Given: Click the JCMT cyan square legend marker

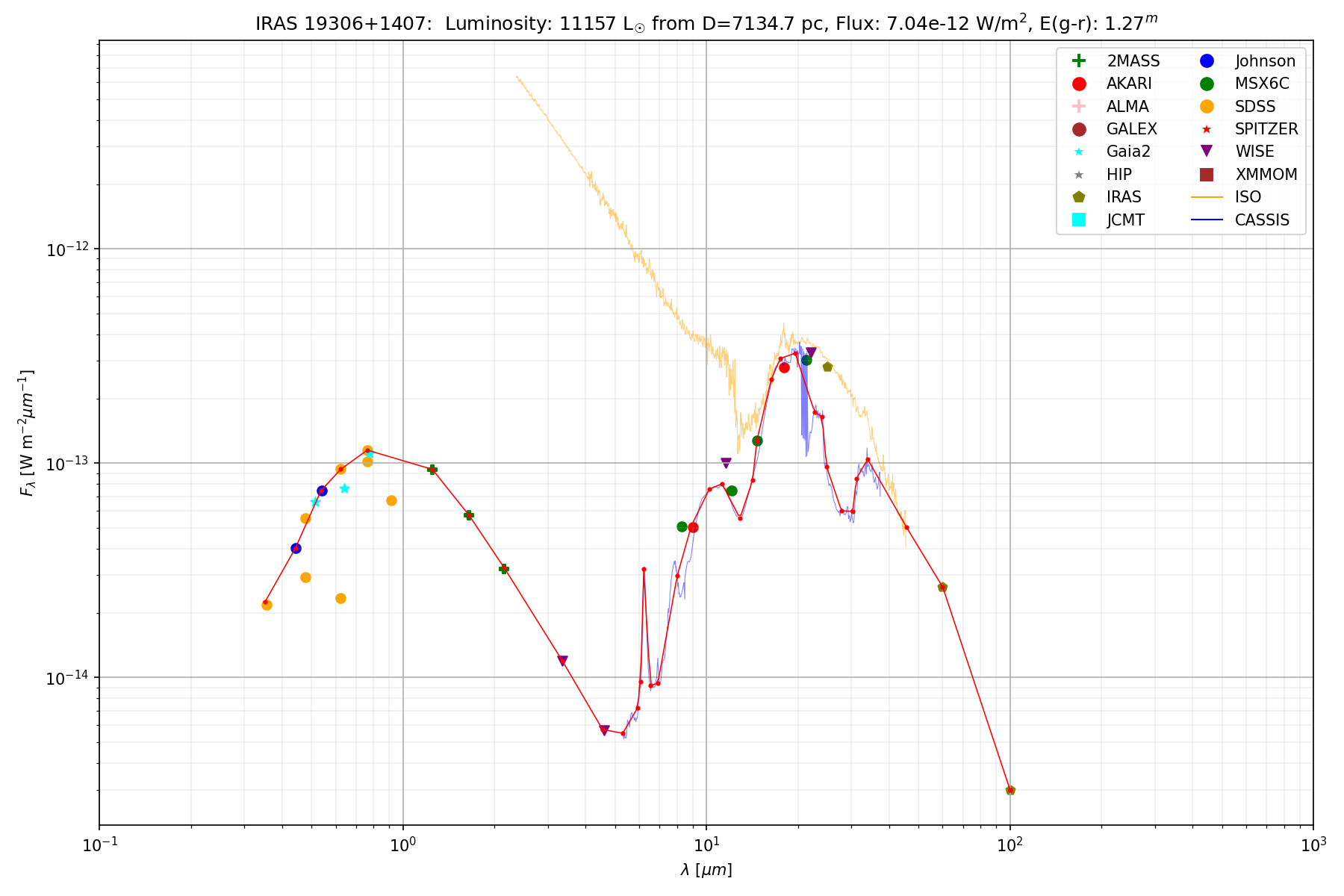Looking at the screenshot, I should [x=1078, y=220].
